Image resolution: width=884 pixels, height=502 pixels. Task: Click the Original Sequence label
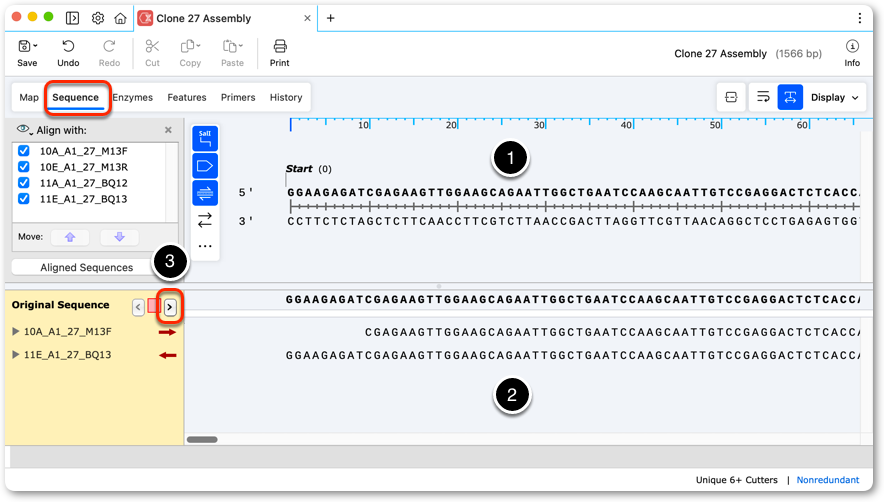click(60, 305)
